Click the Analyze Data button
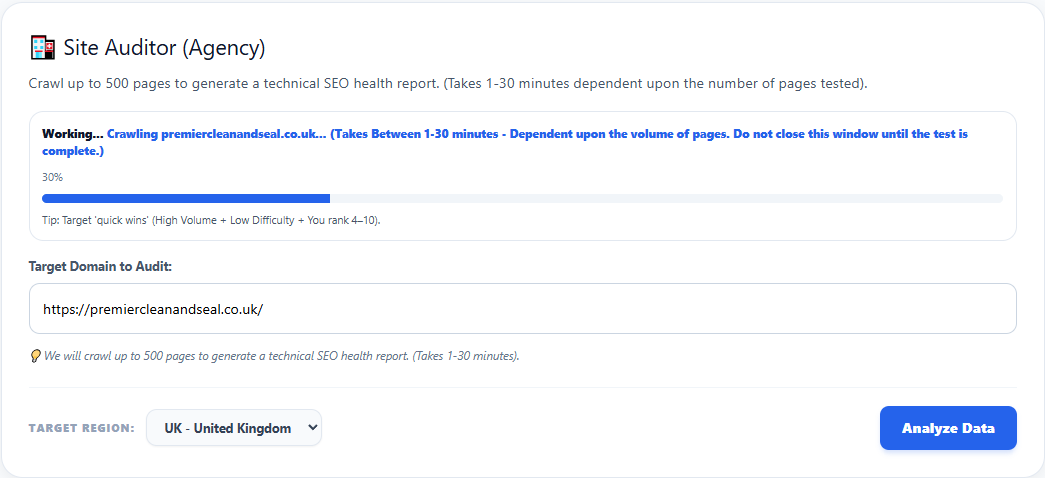This screenshot has height=478, width=1045. click(948, 428)
